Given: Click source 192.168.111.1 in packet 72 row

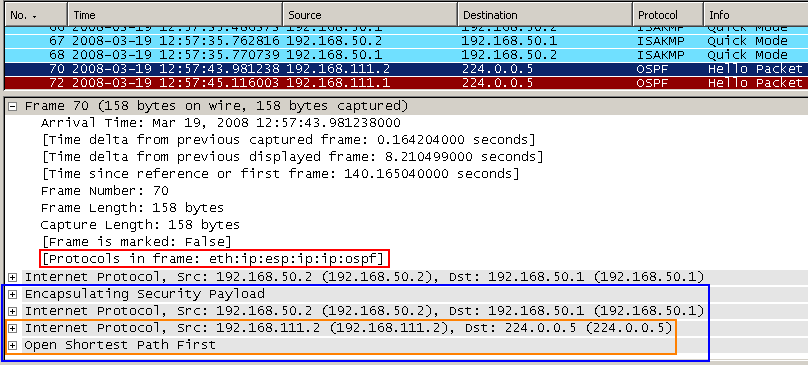Looking at the screenshot, I should pyautogui.click(x=338, y=83).
